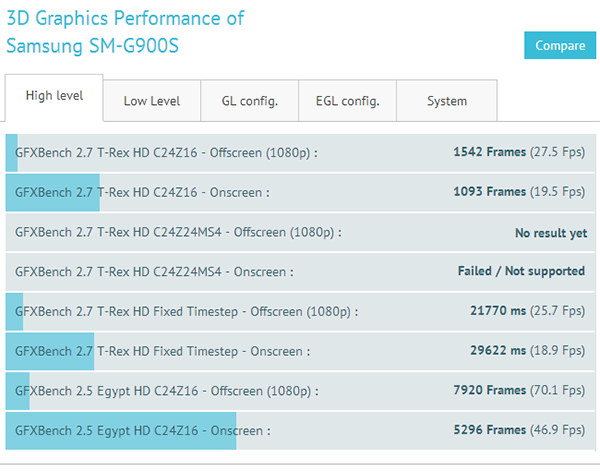Screen dimensions: 600x471
Task: Click the Failed / Not supported value
Action: 522,271
